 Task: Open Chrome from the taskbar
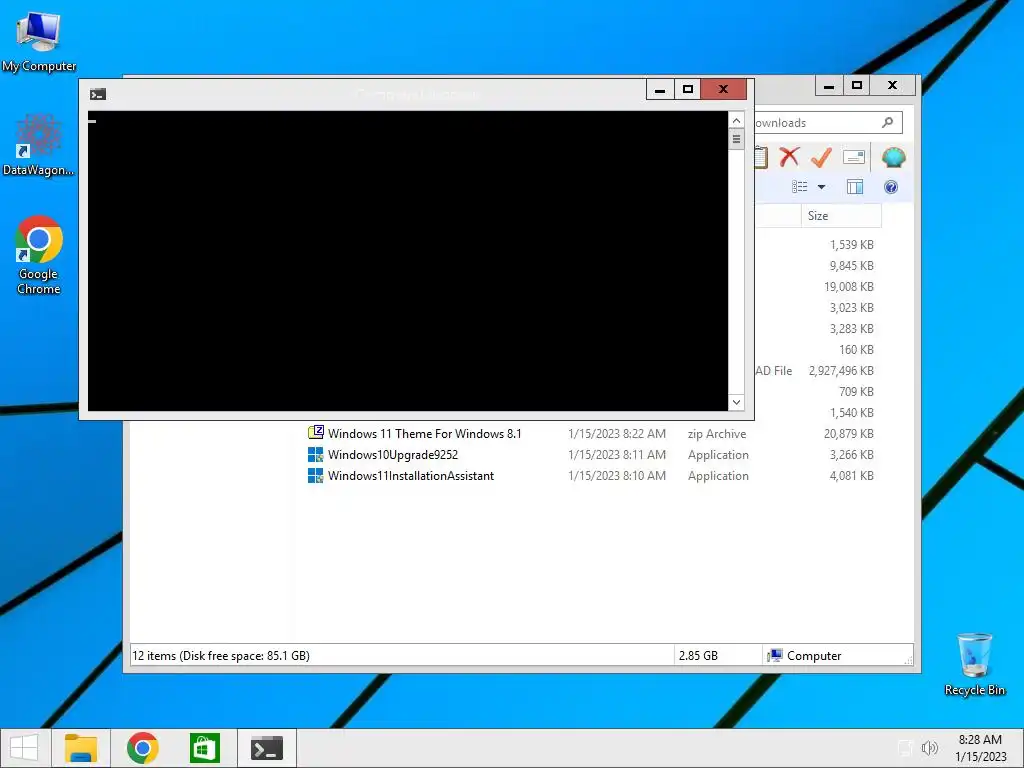coord(142,748)
